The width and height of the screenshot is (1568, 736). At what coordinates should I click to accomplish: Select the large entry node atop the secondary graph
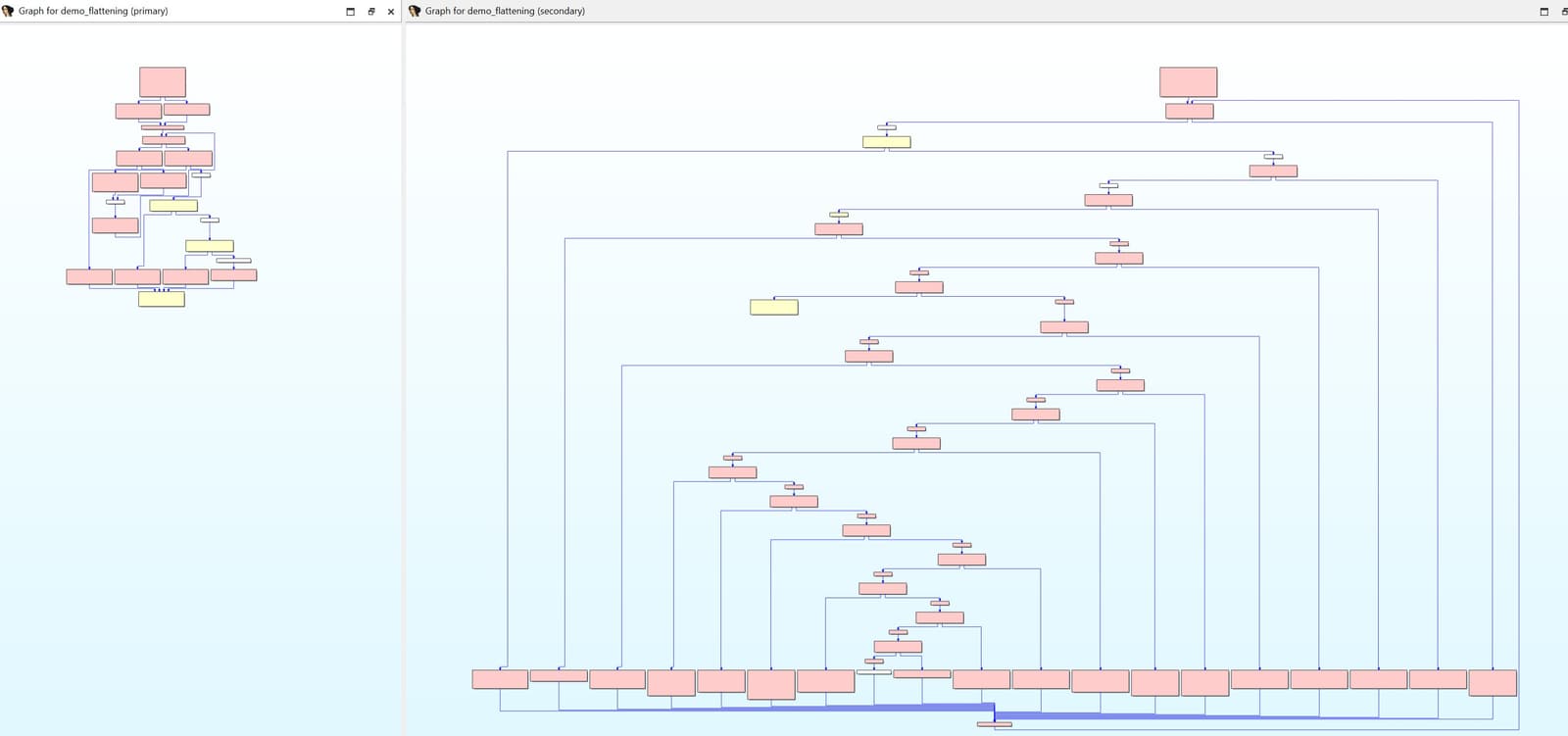pos(1189,82)
